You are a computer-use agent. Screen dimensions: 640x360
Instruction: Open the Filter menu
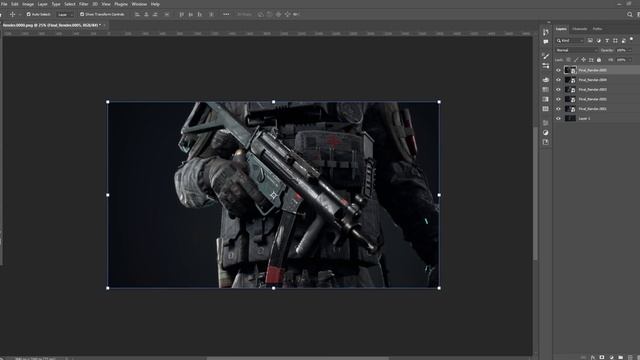(x=84, y=4)
